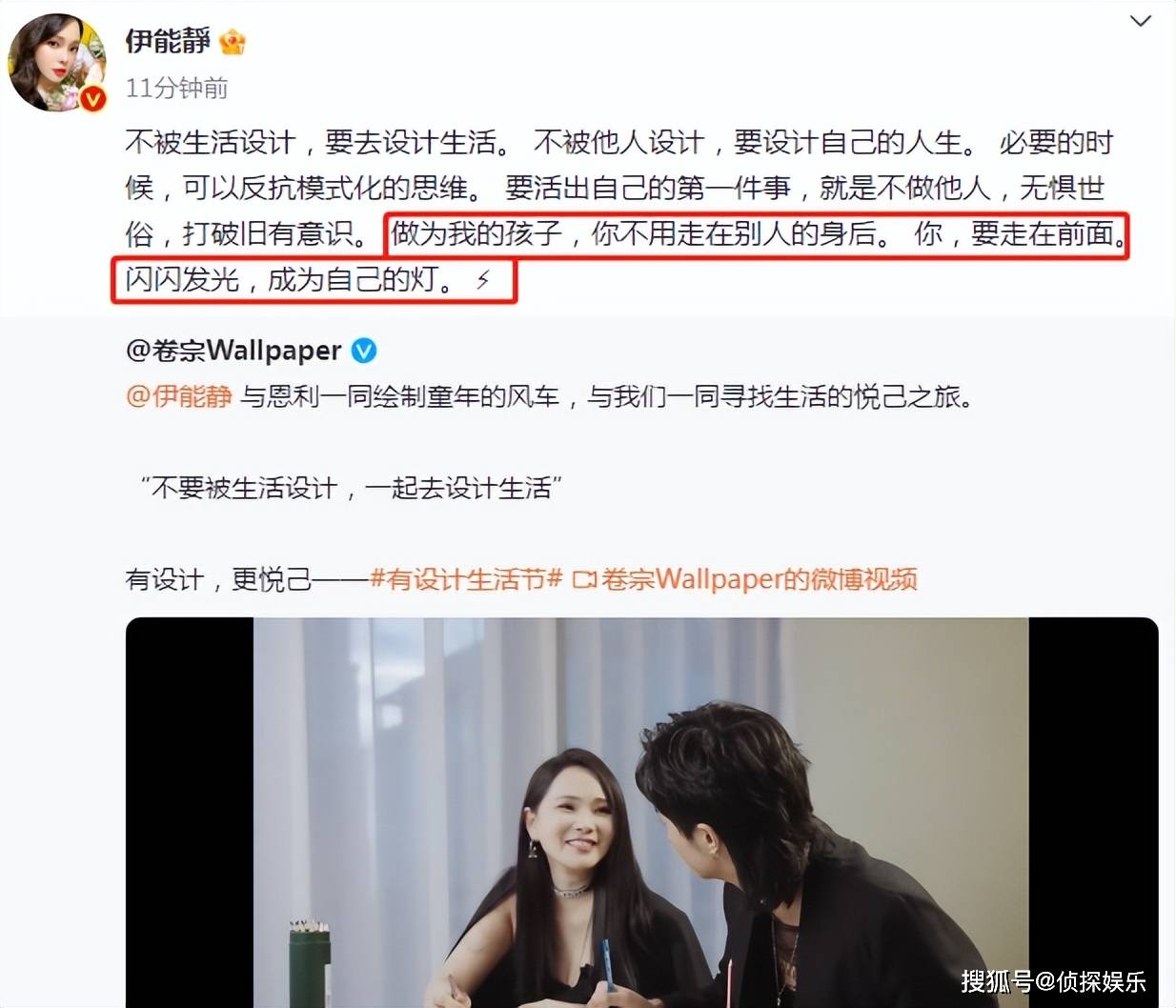Screen dimensions: 1176x1008
Task: Open the orange @伊能静 mention
Action: point(179,396)
